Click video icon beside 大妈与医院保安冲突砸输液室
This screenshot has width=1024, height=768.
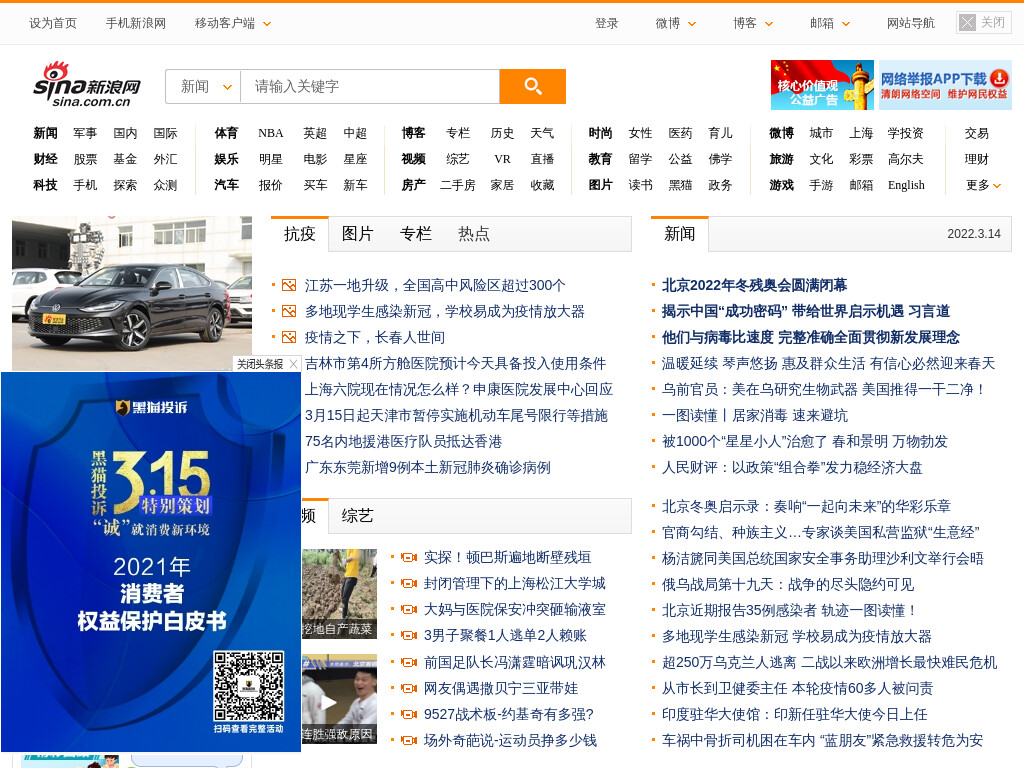[409, 609]
